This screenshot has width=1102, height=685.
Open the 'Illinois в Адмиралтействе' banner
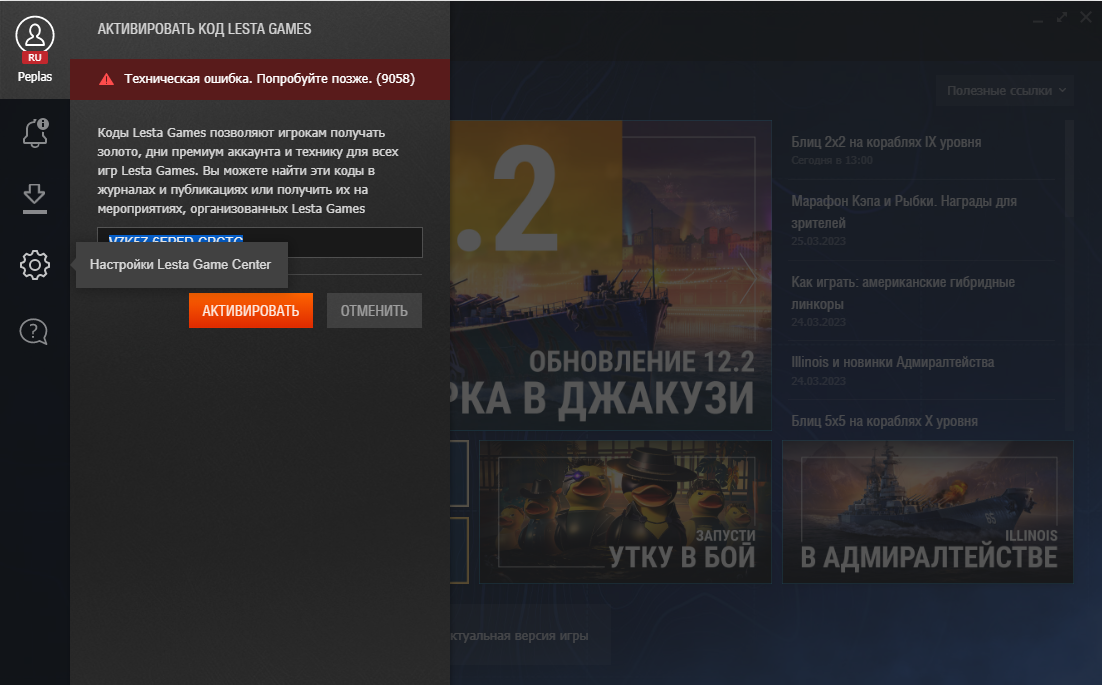pos(927,512)
